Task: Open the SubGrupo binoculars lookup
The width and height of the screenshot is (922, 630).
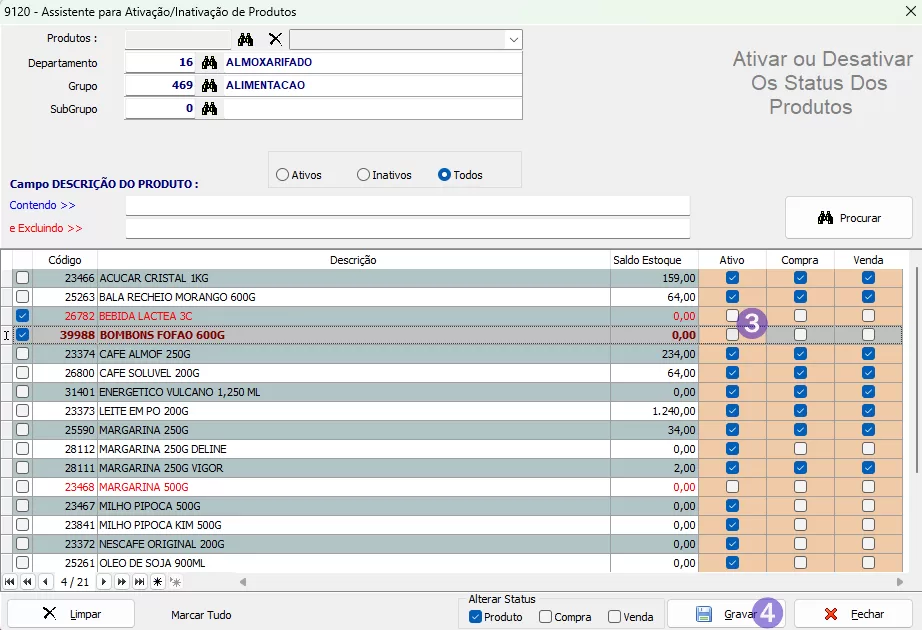Action: pos(209,108)
